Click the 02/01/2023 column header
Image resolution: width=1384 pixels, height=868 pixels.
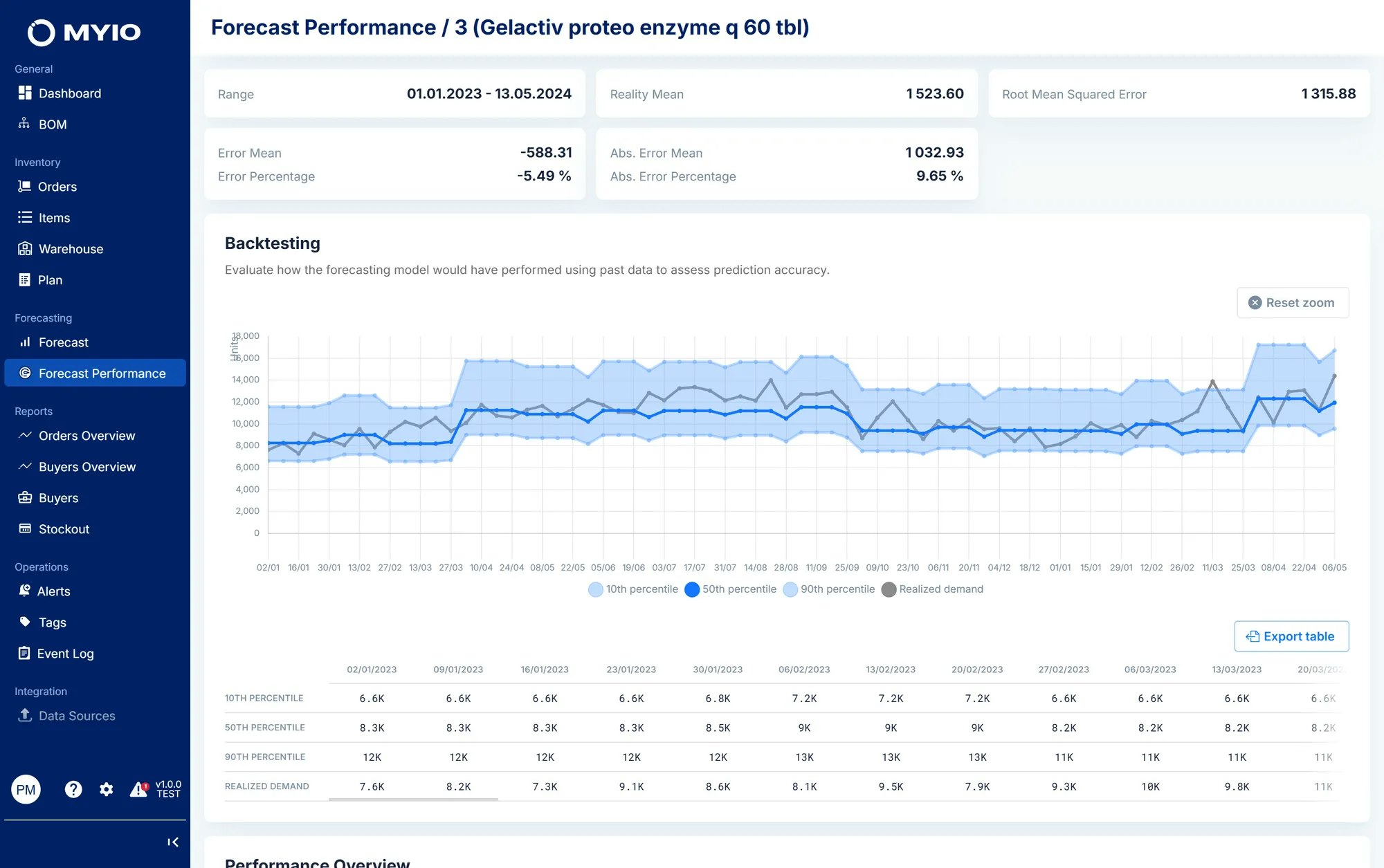[x=372, y=670]
